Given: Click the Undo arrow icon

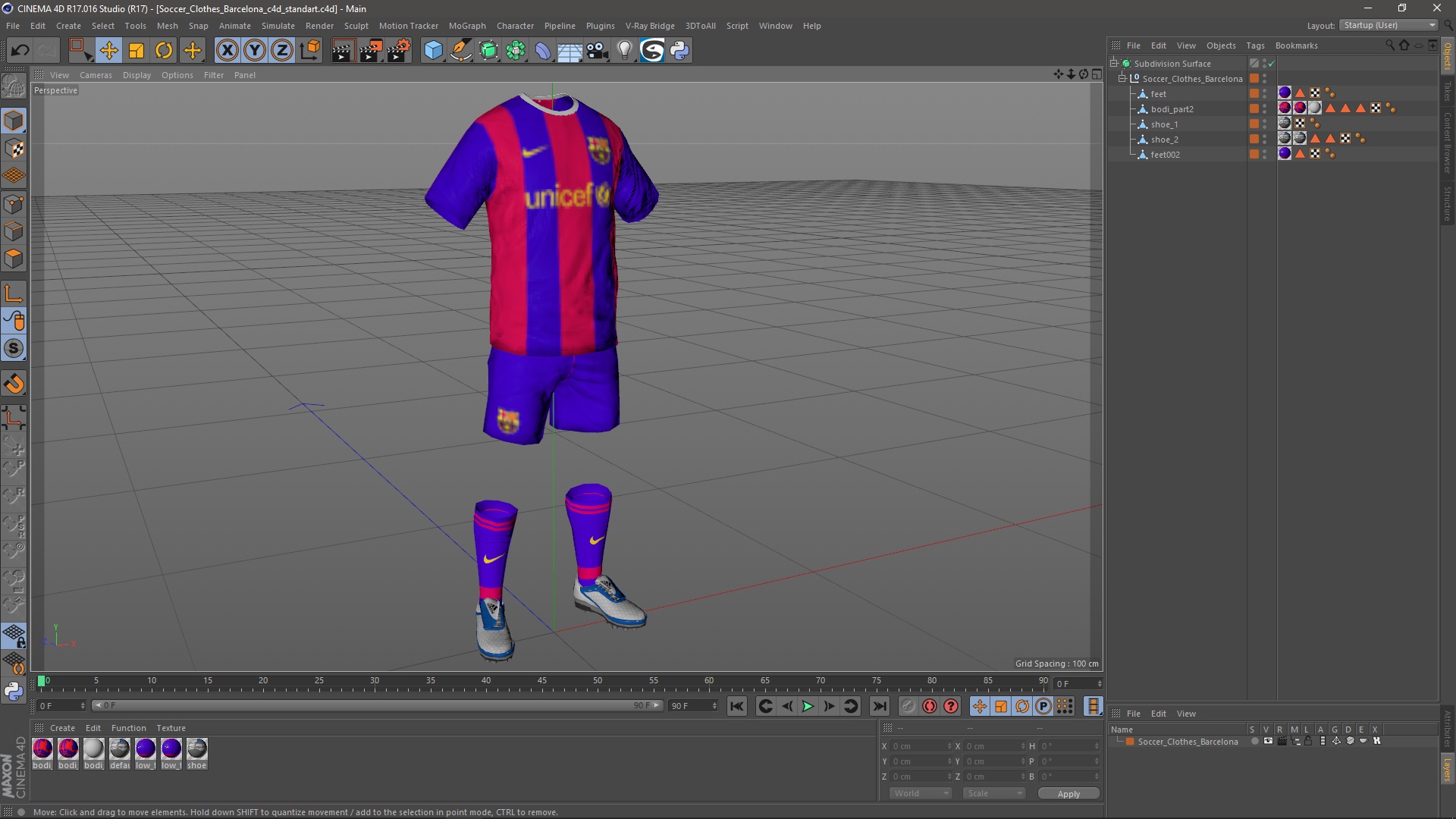Looking at the screenshot, I should 20,51.
